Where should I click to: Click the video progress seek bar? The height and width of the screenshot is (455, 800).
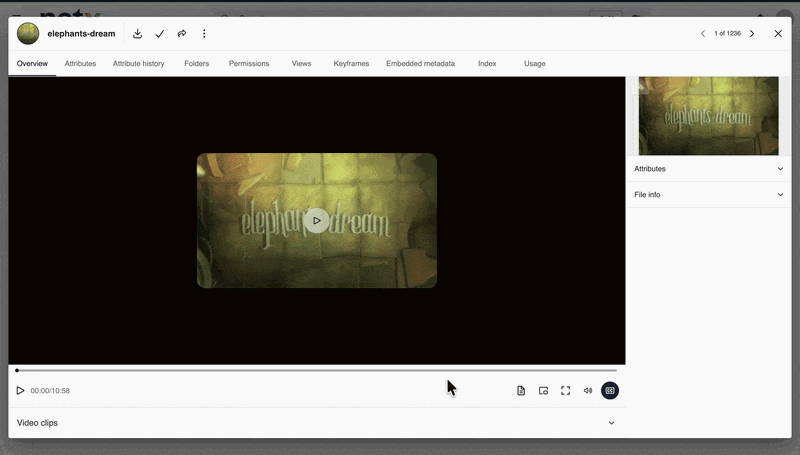[x=317, y=370]
